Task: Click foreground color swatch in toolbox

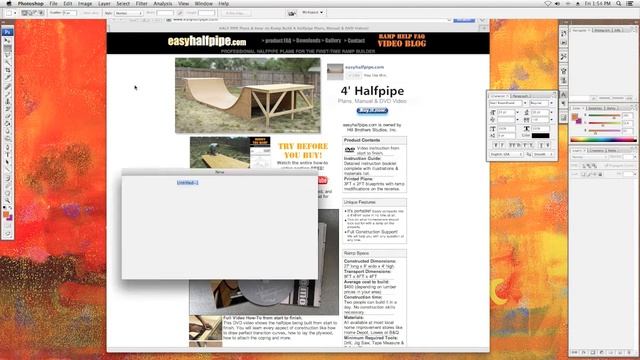Action: pyautogui.click(x=6, y=214)
